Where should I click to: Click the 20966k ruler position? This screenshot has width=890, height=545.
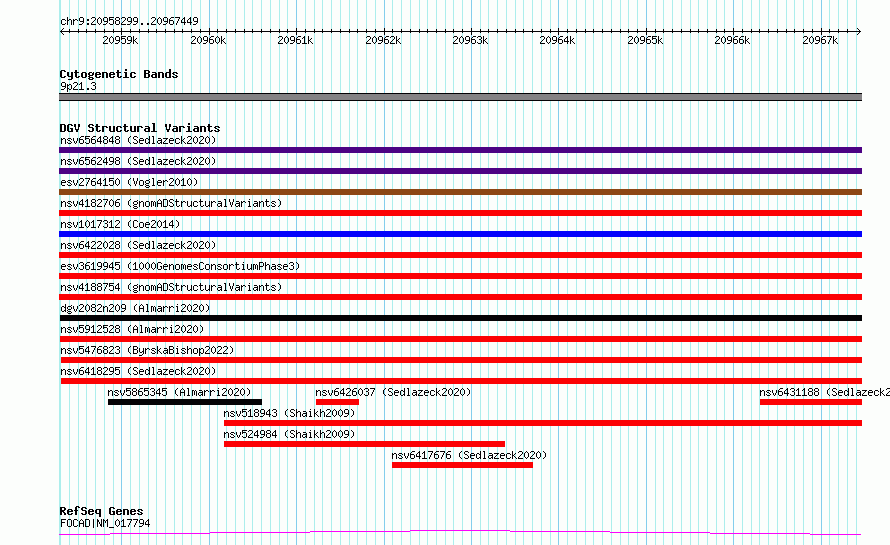tap(732, 40)
